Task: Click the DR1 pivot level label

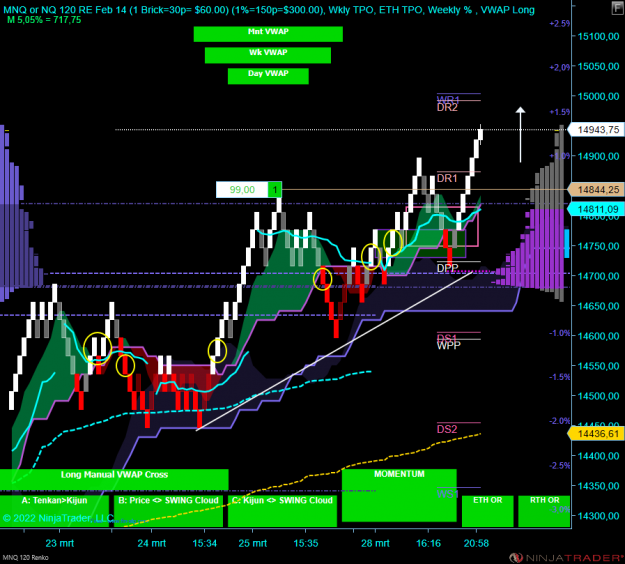Action: (x=447, y=179)
